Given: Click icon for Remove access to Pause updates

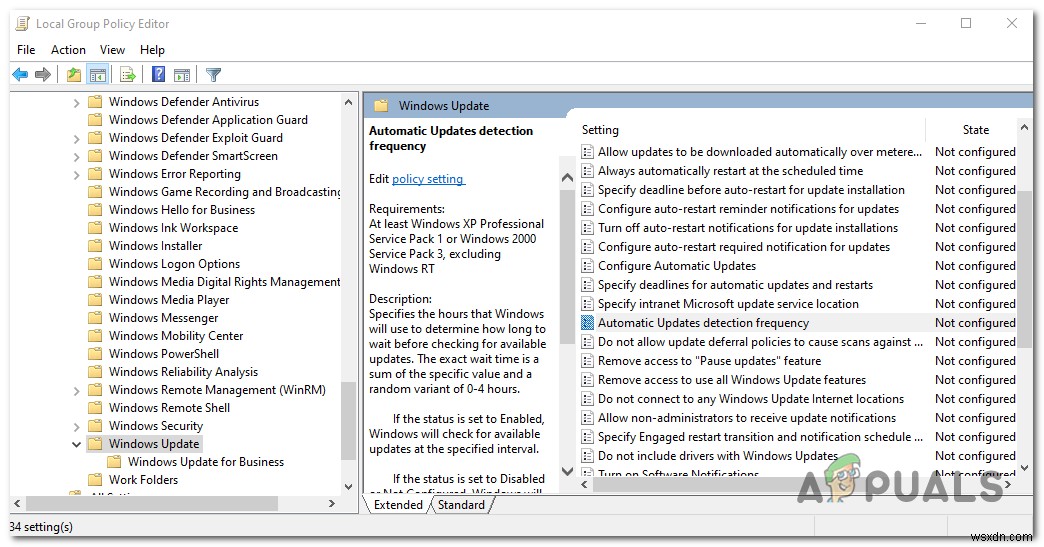Looking at the screenshot, I should click(587, 361).
